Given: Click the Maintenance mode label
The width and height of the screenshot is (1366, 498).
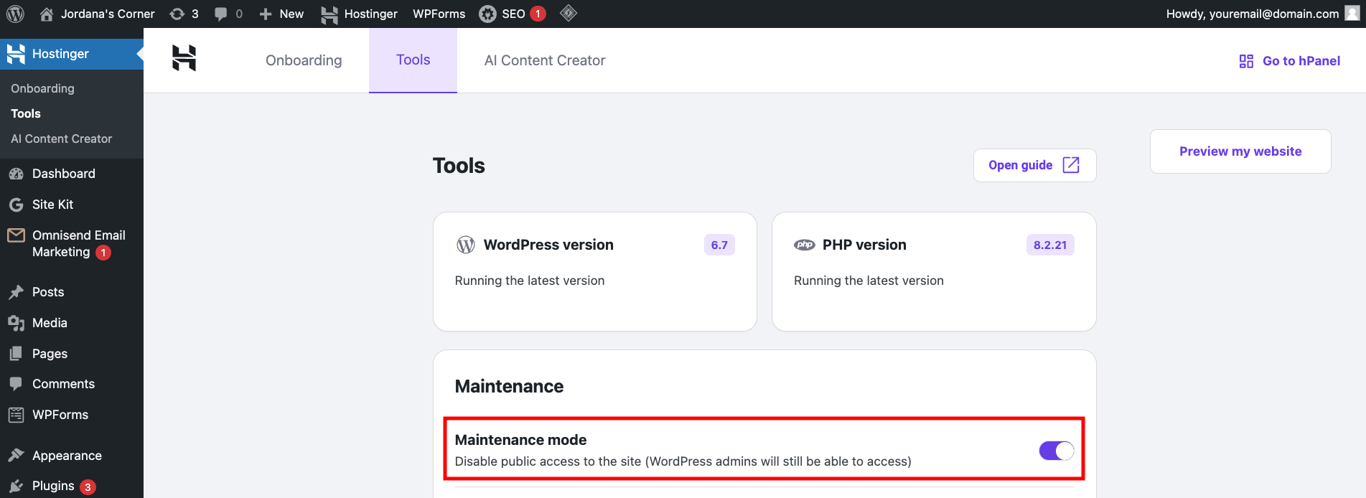Looking at the screenshot, I should [x=521, y=440].
